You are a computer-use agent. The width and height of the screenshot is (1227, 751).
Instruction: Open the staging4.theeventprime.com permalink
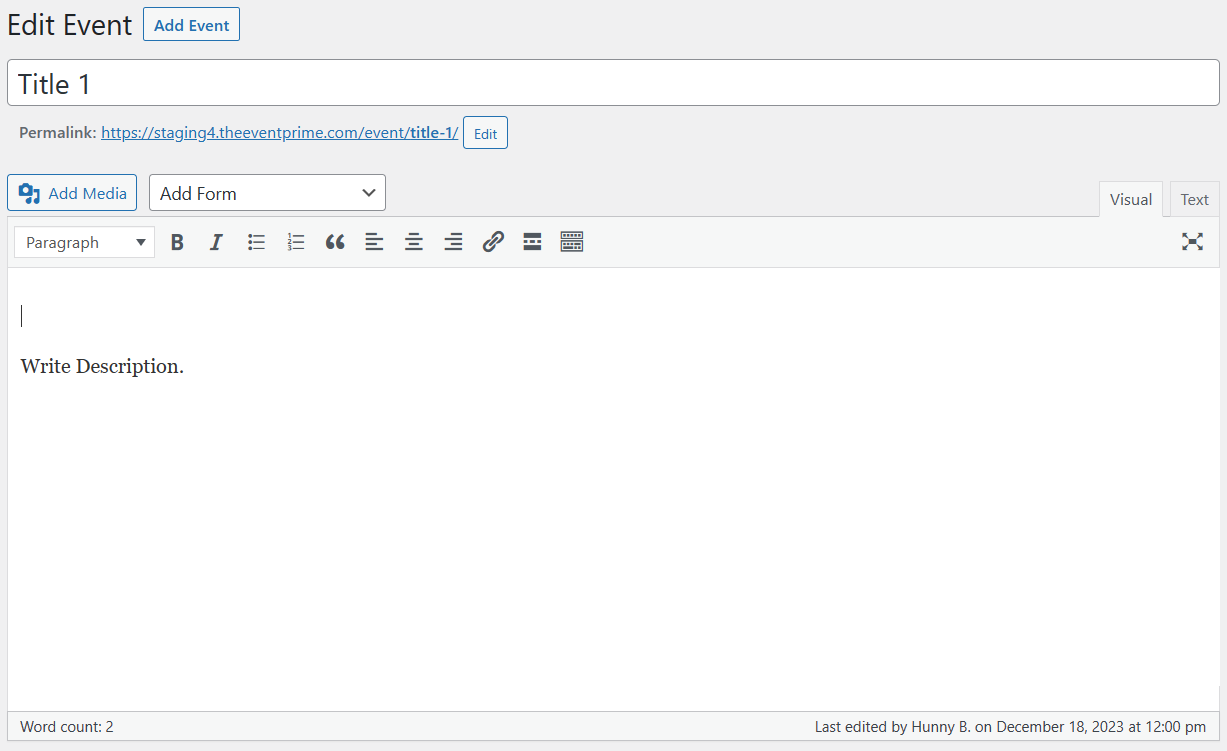tap(279, 132)
